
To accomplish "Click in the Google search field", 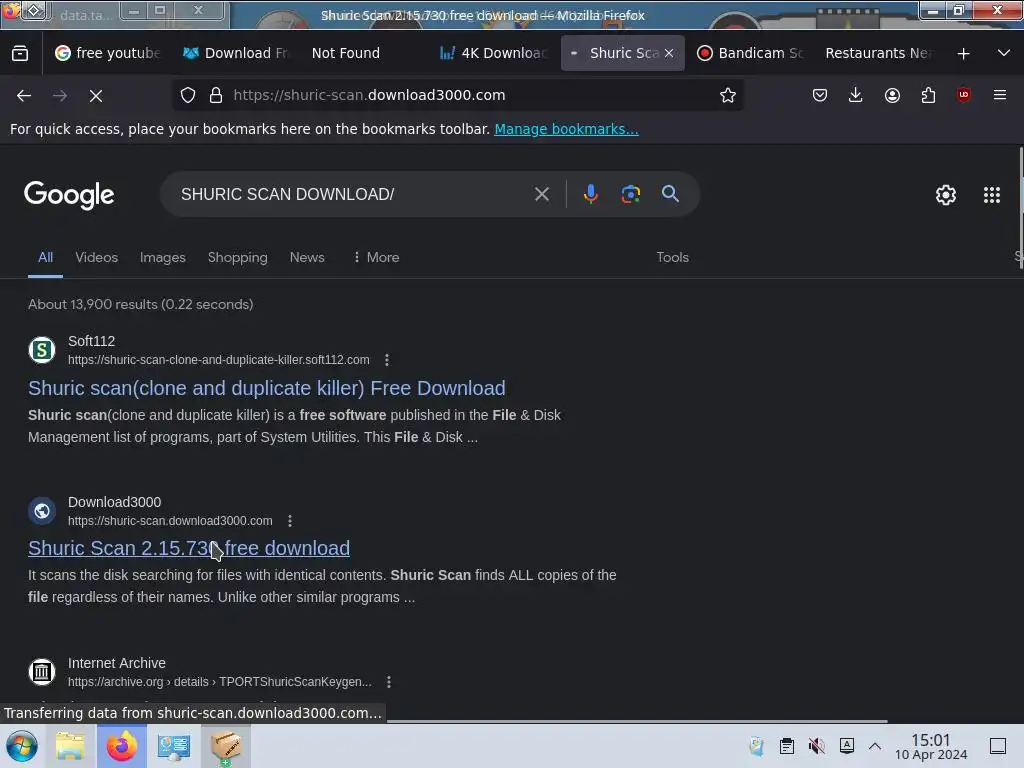I will pyautogui.click(x=353, y=194).
